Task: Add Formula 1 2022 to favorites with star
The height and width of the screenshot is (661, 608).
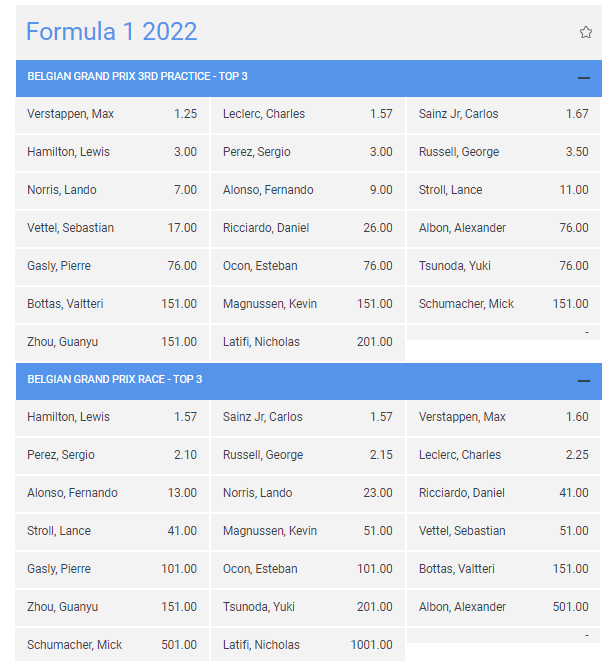Action: pos(585,32)
